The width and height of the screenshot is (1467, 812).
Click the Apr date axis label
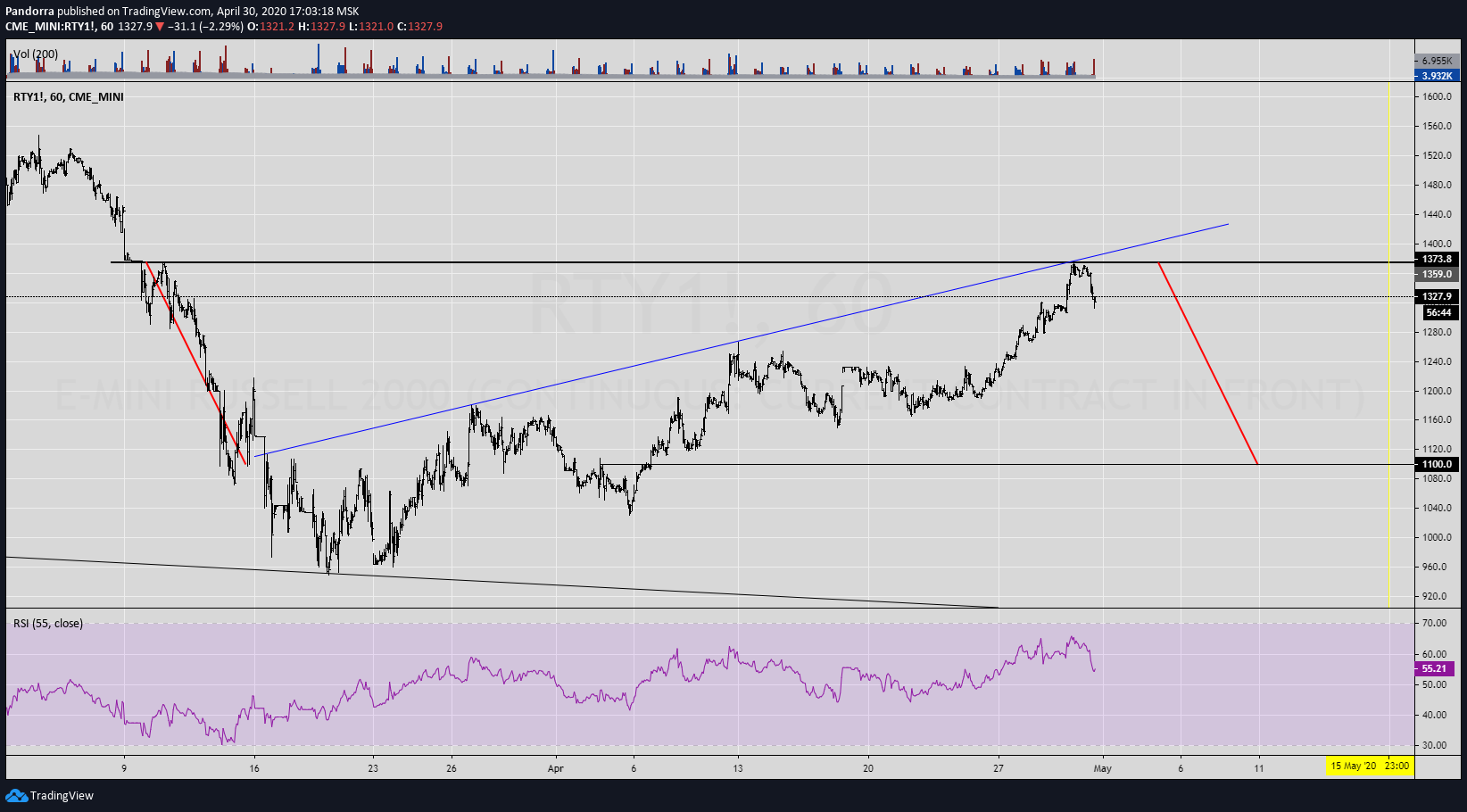[x=556, y=768]
